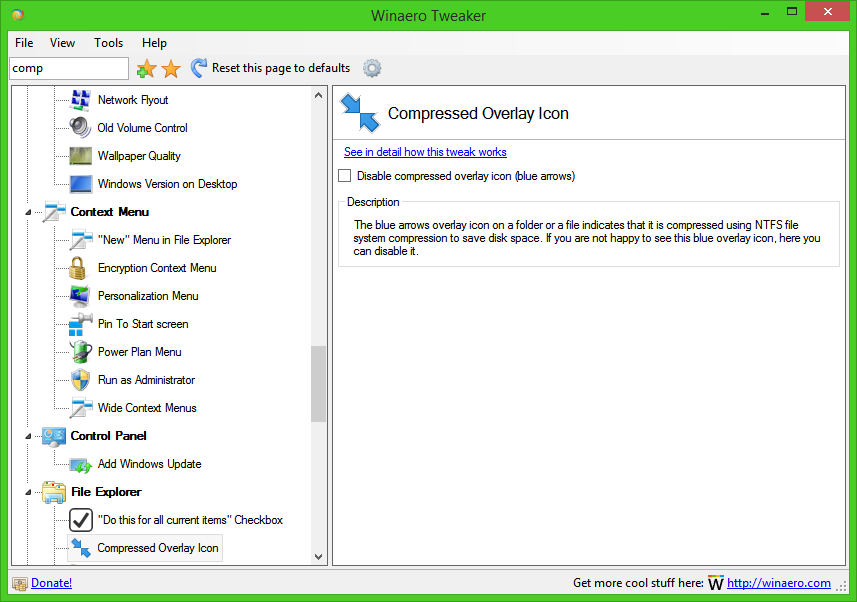Click the Run as Administrator shield icon
The image size is (857, 602).
click(x=80, y=379)
